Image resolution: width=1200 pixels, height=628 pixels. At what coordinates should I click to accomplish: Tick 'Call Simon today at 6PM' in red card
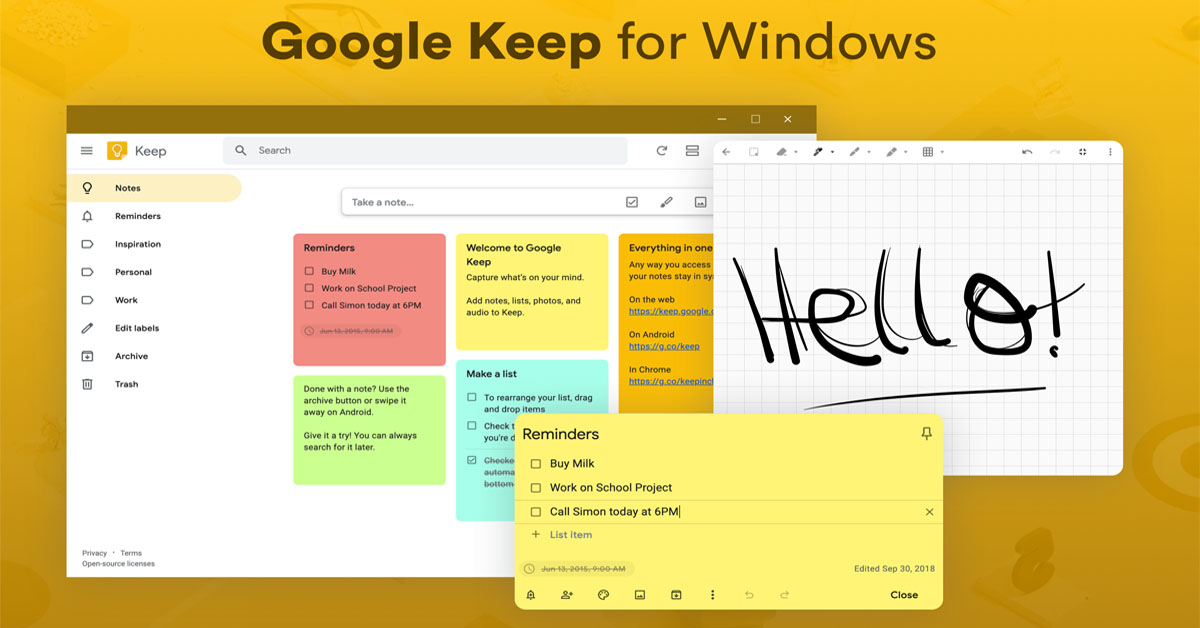pyautogui.click(x=309, y=305)
